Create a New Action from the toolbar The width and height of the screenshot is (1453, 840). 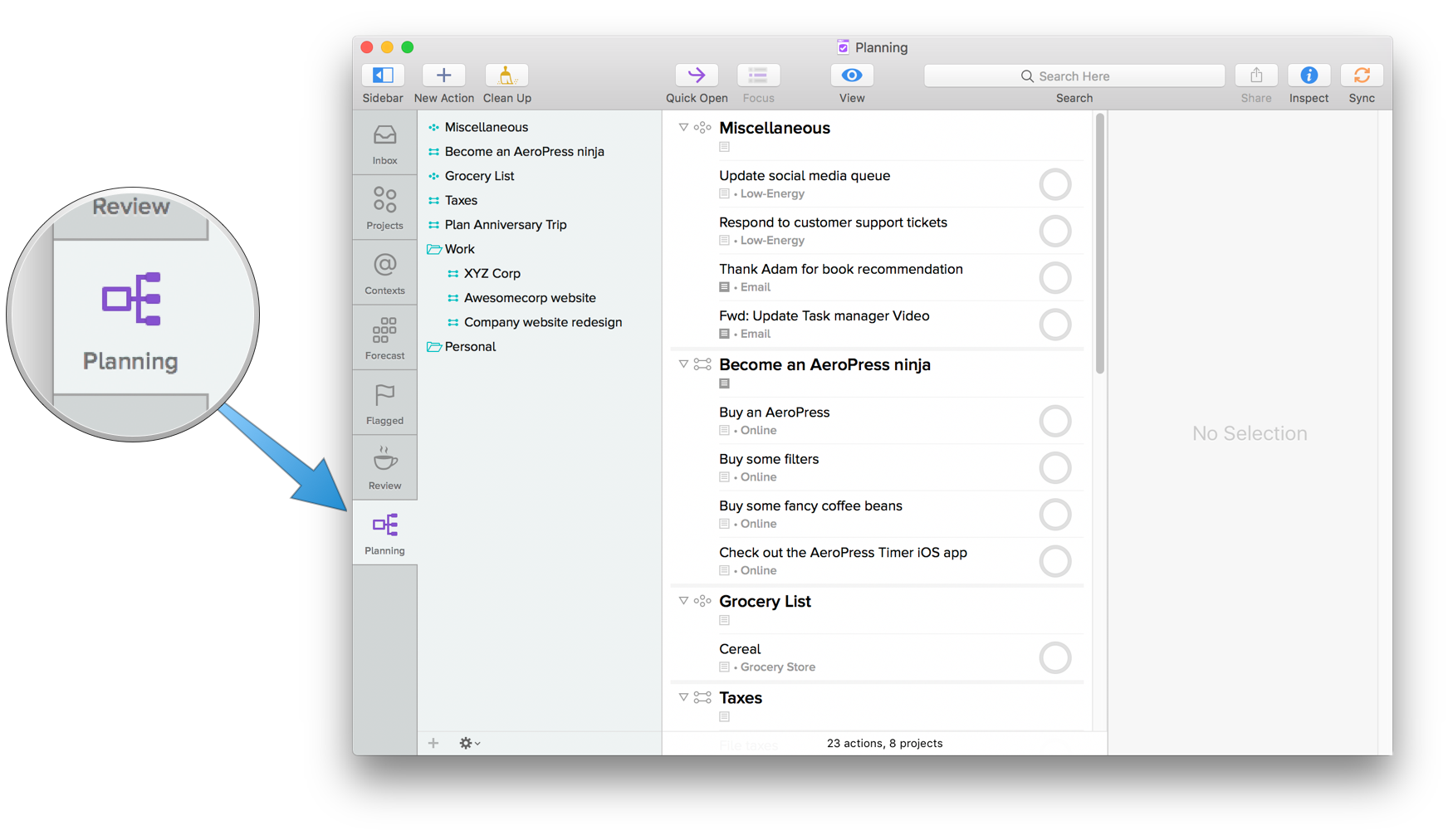pyautogui.click(x=443, y=76)
